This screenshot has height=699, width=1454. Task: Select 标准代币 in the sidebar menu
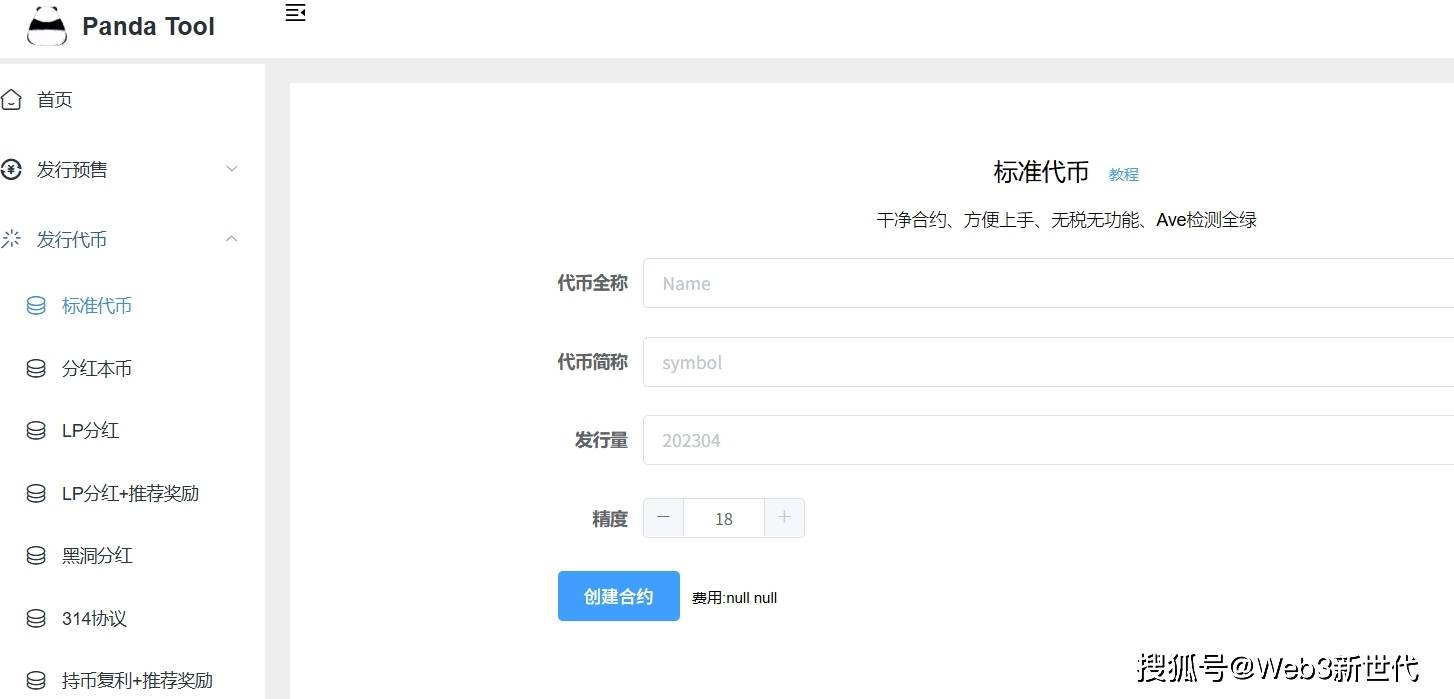point(96,306)
